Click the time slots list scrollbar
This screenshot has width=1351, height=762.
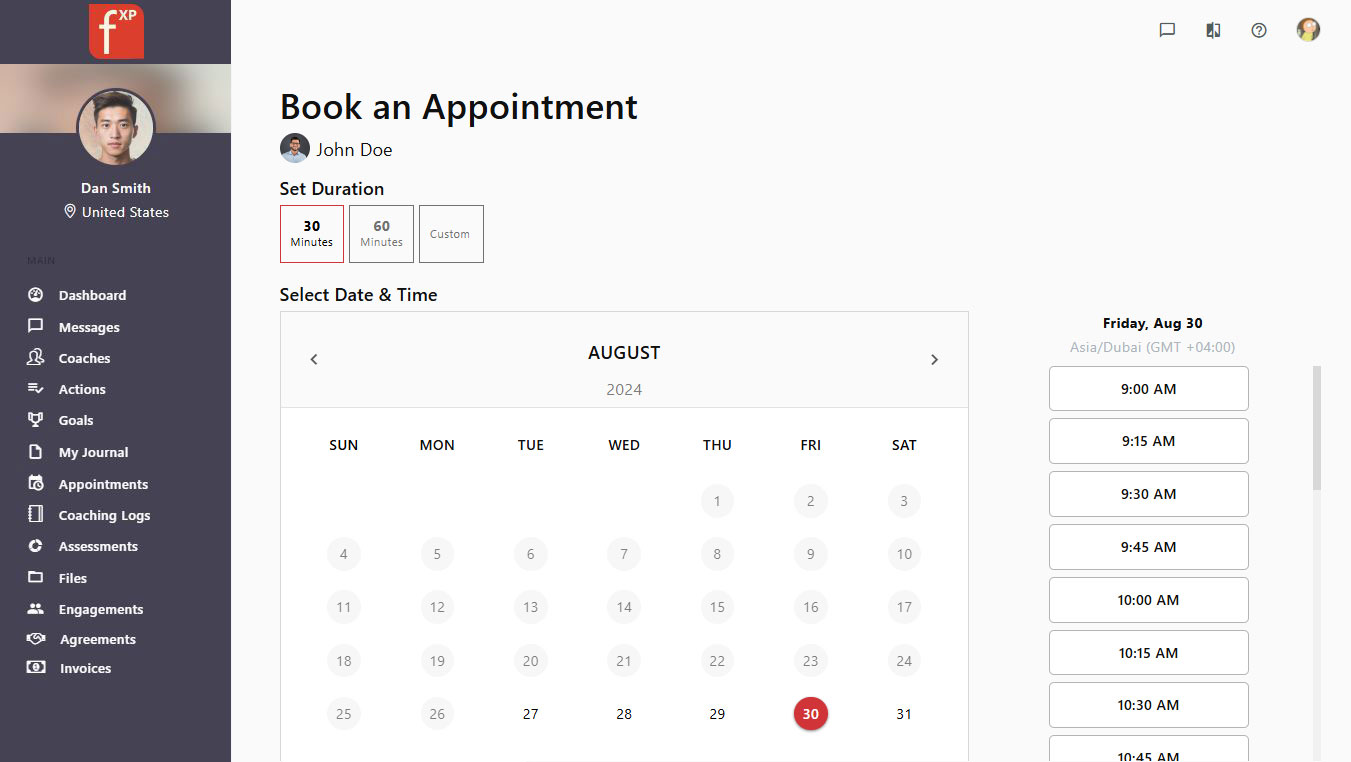tap(1317, 430)
